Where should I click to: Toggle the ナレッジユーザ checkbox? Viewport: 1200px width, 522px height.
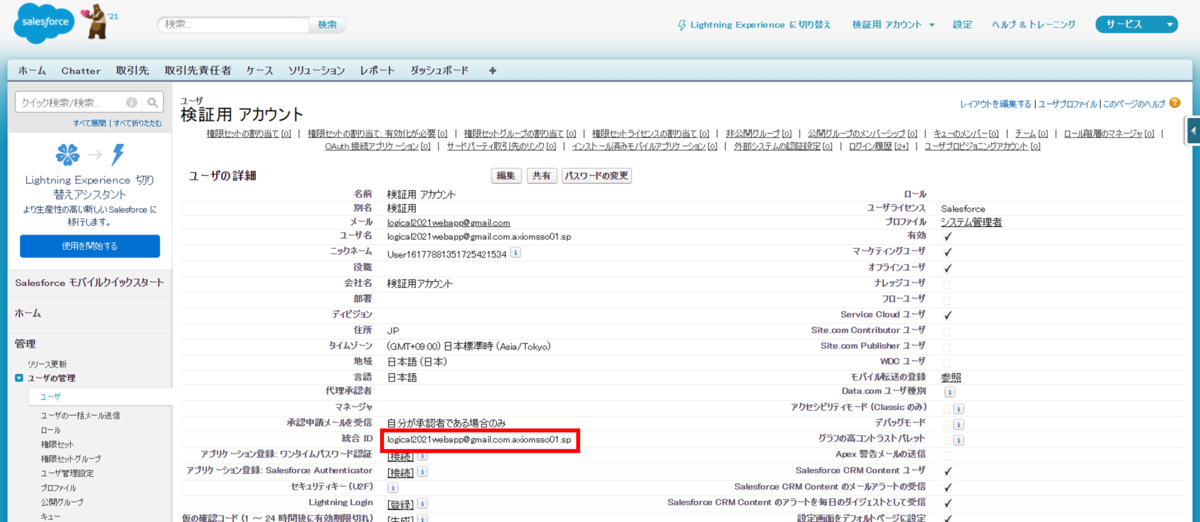point(947,284)
